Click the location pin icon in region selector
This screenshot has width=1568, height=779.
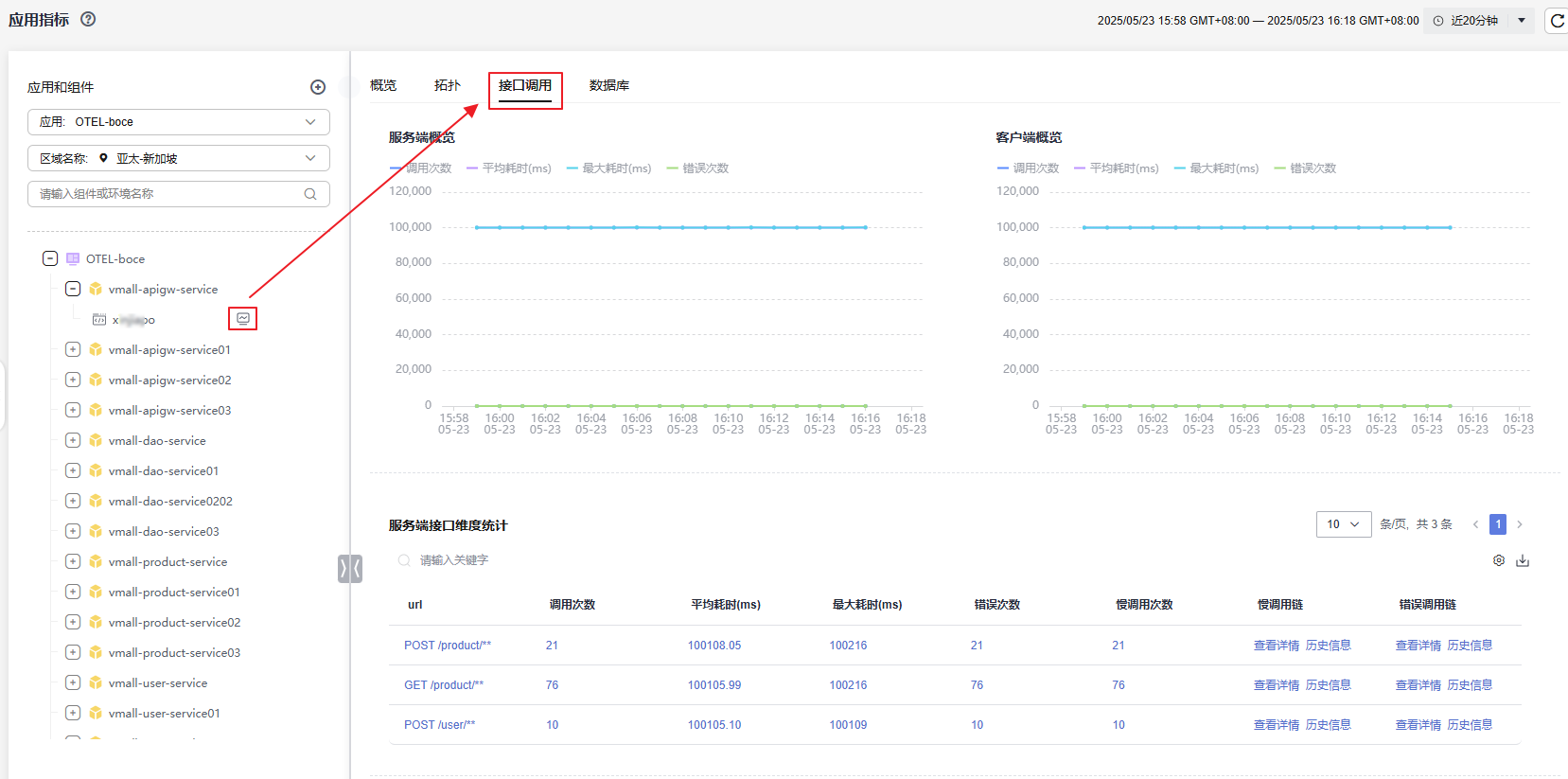point(103,158)
